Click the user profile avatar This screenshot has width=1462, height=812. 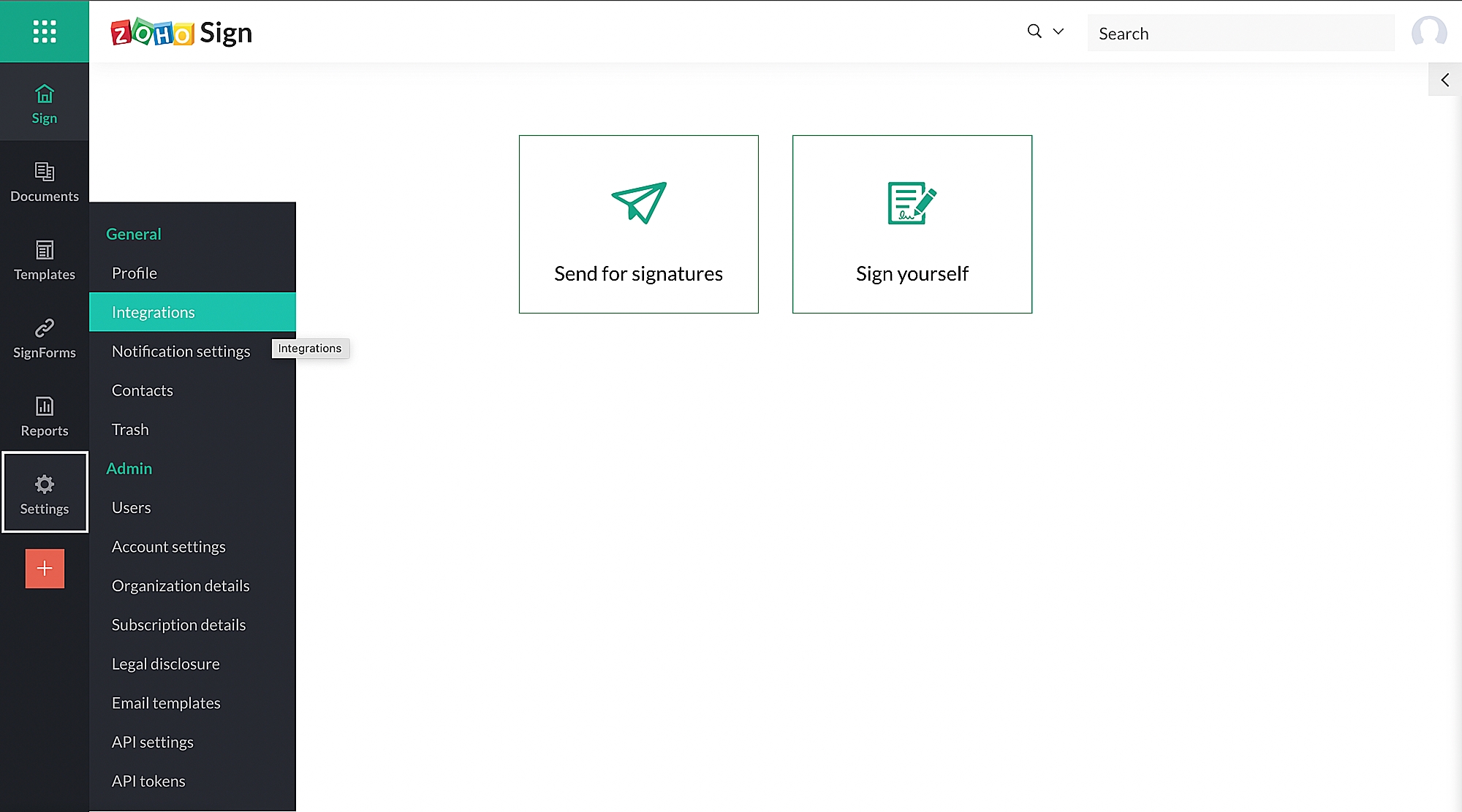coord(1429,32)
